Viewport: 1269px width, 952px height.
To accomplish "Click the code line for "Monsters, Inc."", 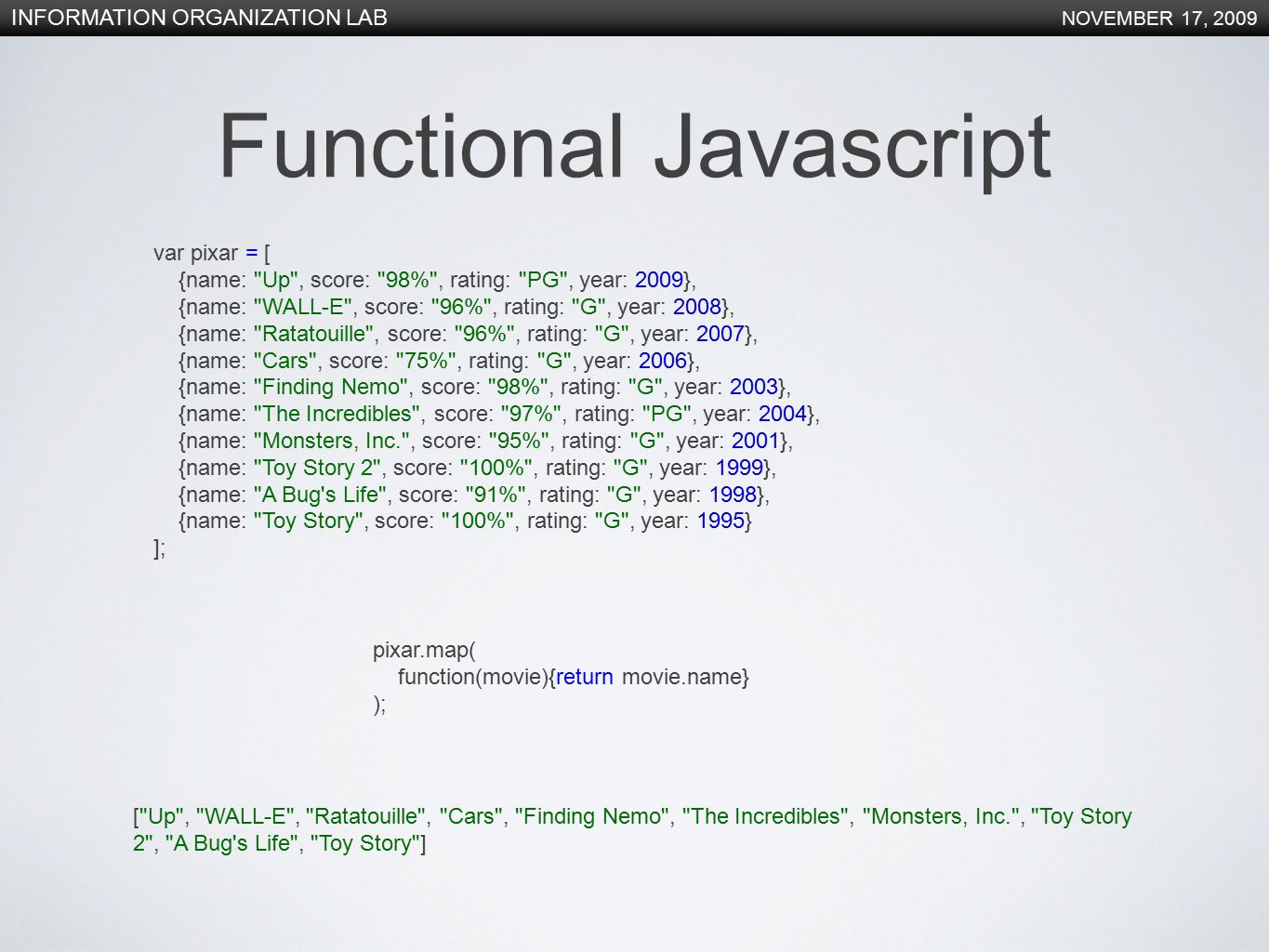I will [x=485, y=441].
